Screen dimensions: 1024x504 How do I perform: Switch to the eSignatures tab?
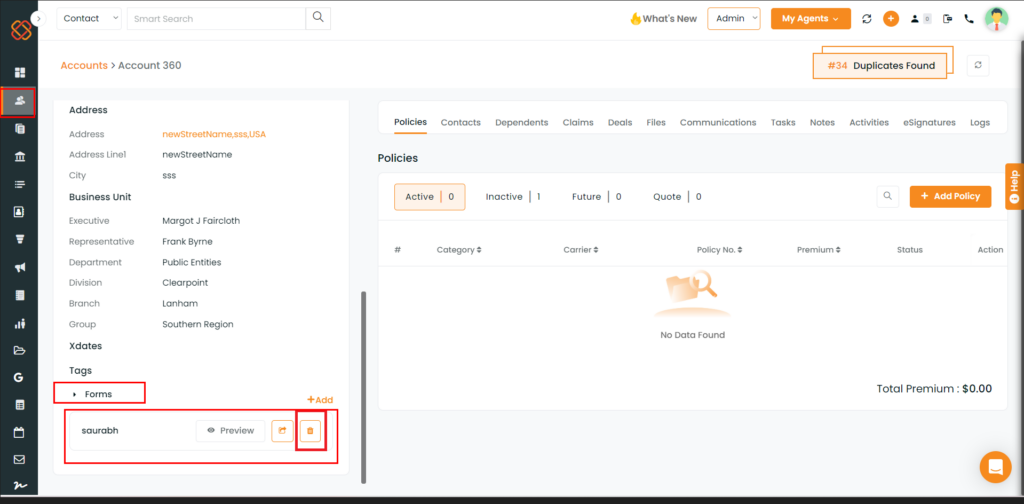(x=929, y=122)
